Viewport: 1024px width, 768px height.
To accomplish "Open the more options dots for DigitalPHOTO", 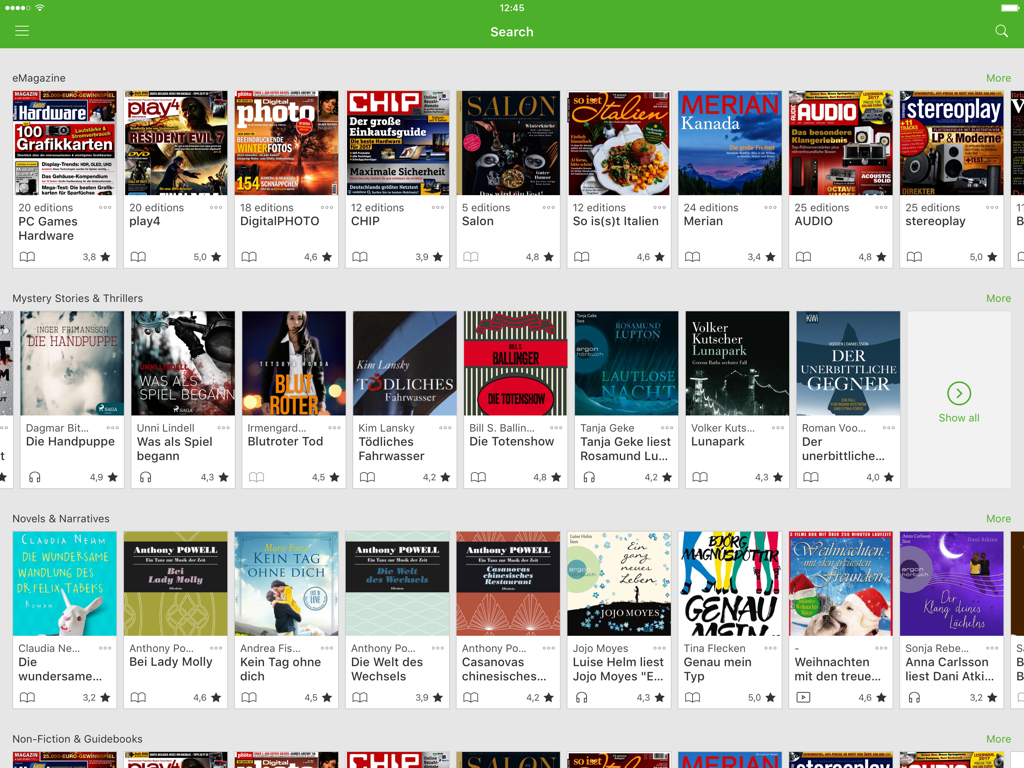I will (x=327, y=207).
